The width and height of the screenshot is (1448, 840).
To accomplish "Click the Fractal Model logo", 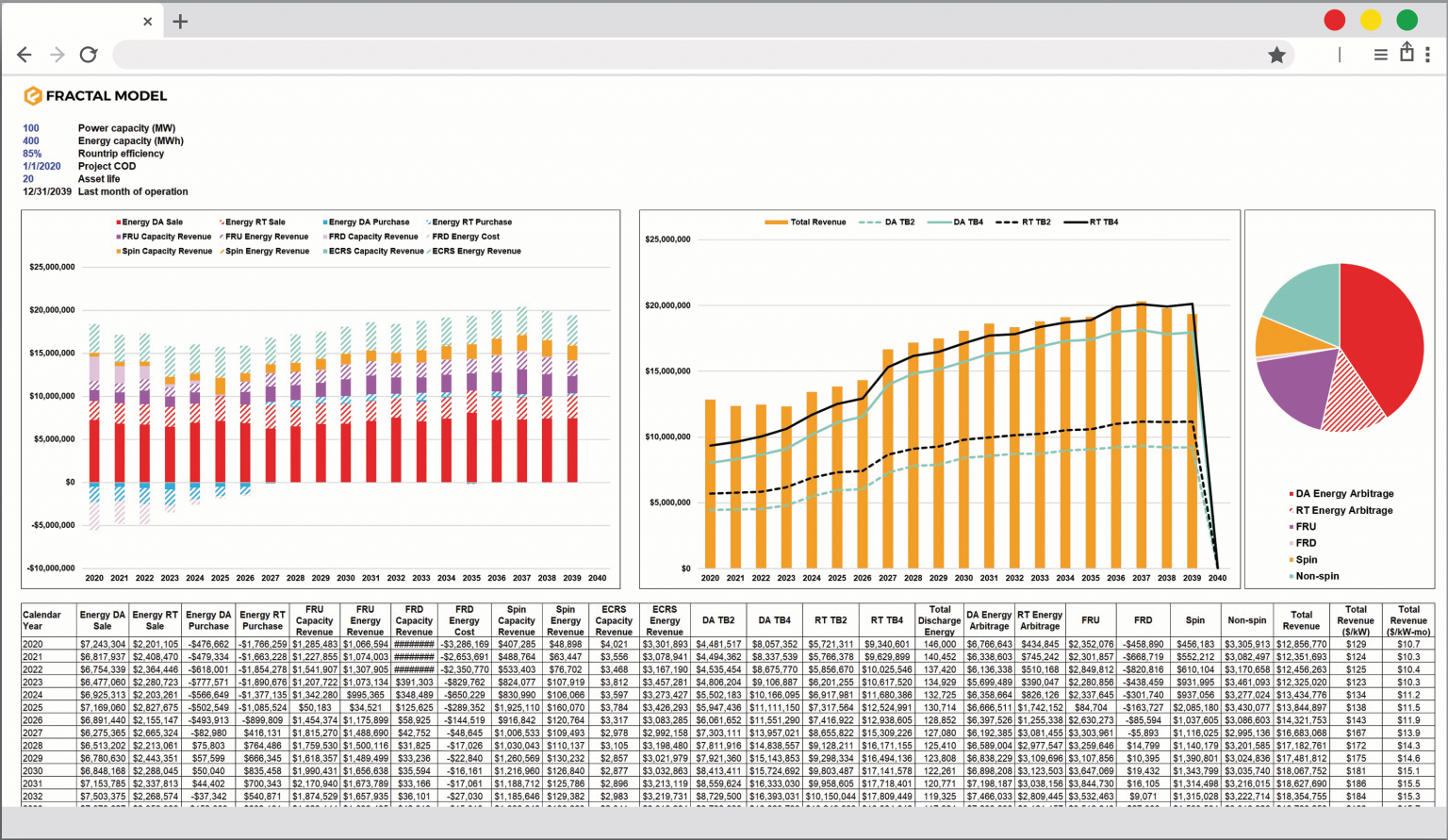I will coord(94,95).
